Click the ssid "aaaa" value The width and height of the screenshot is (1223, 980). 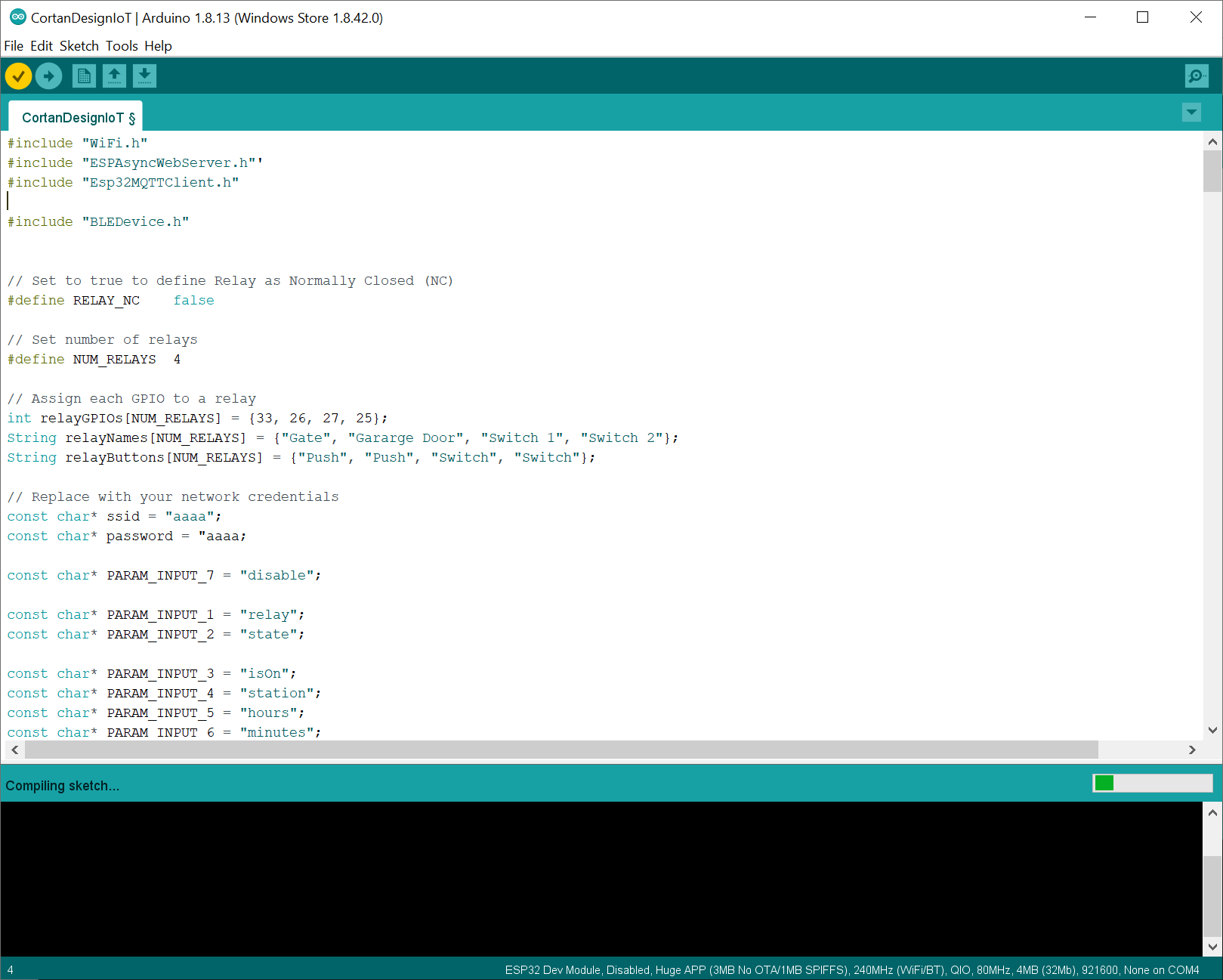(x=189, y=516)
